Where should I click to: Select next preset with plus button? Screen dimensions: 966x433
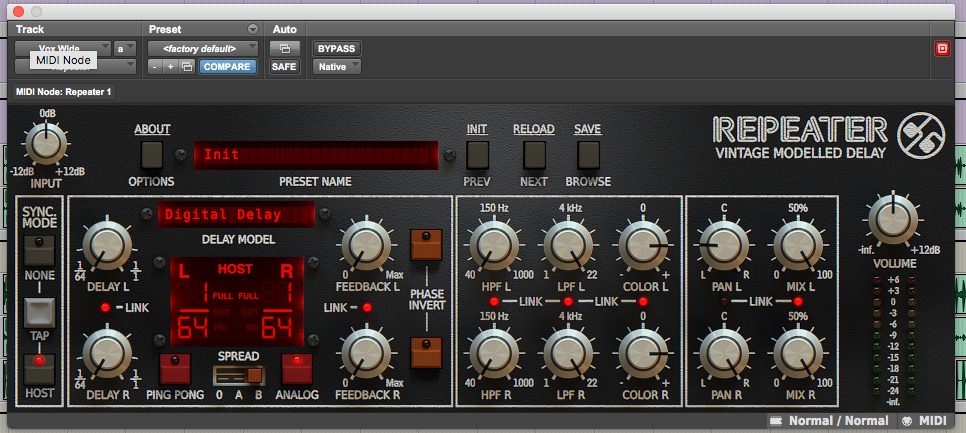171,67
